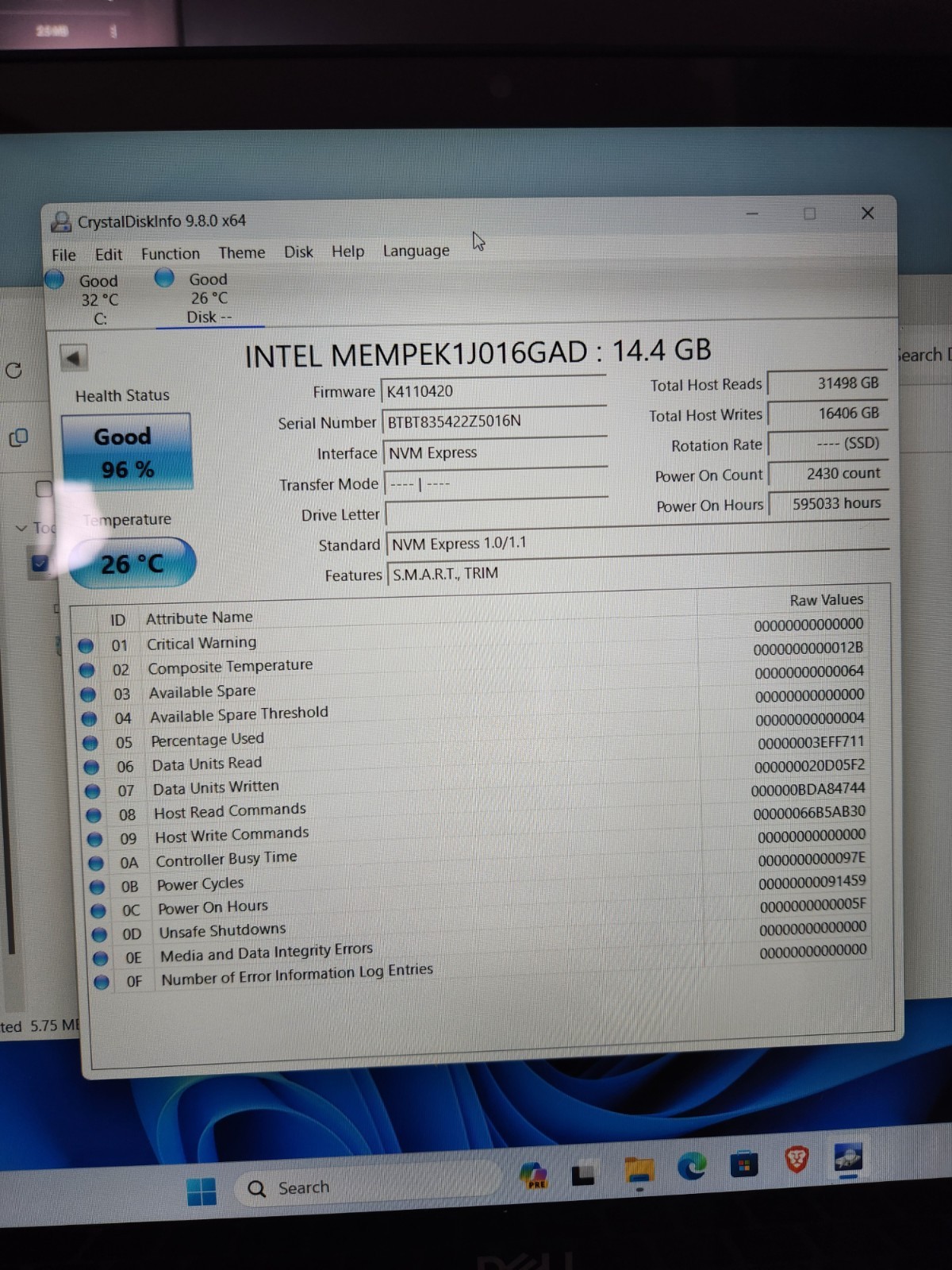Launch Brave browser from the taskbar
Image resolution: width=952 pixels, height=1270 pixels.
click(797, 1160)
